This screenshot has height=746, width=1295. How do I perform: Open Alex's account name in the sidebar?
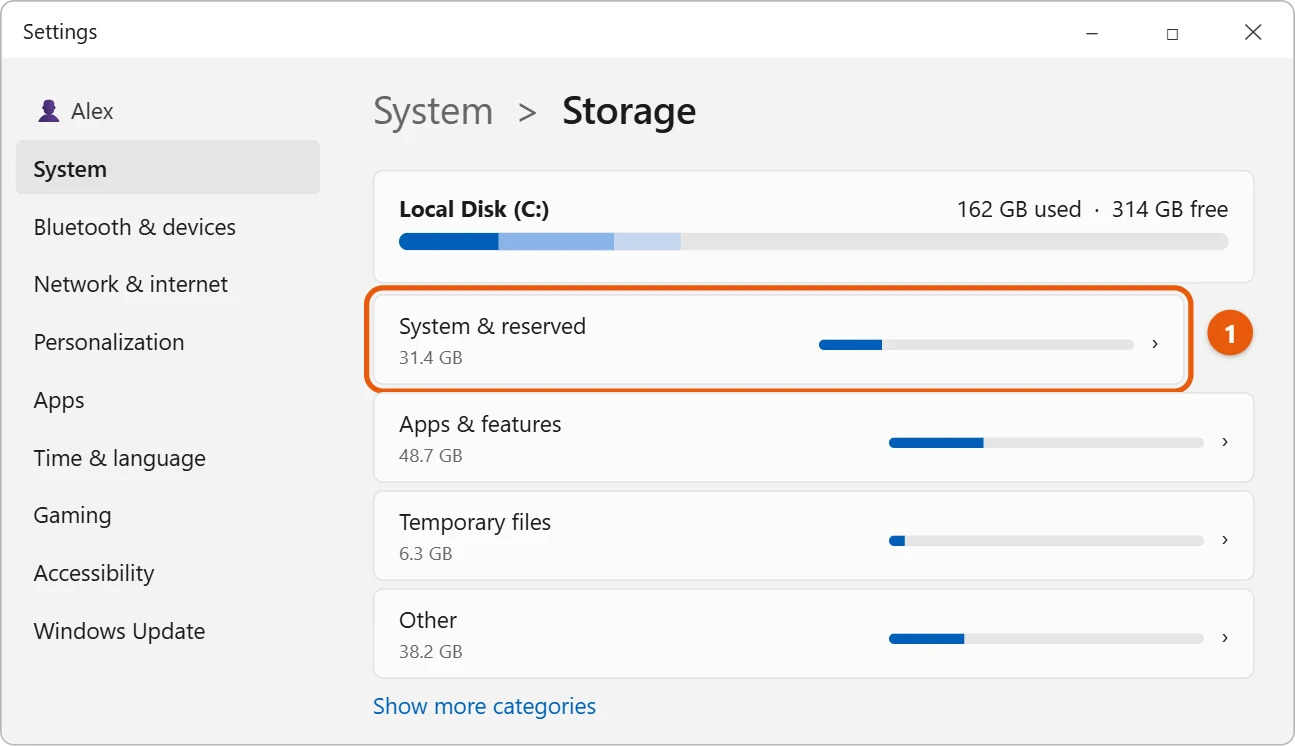(x=92, y=111)
